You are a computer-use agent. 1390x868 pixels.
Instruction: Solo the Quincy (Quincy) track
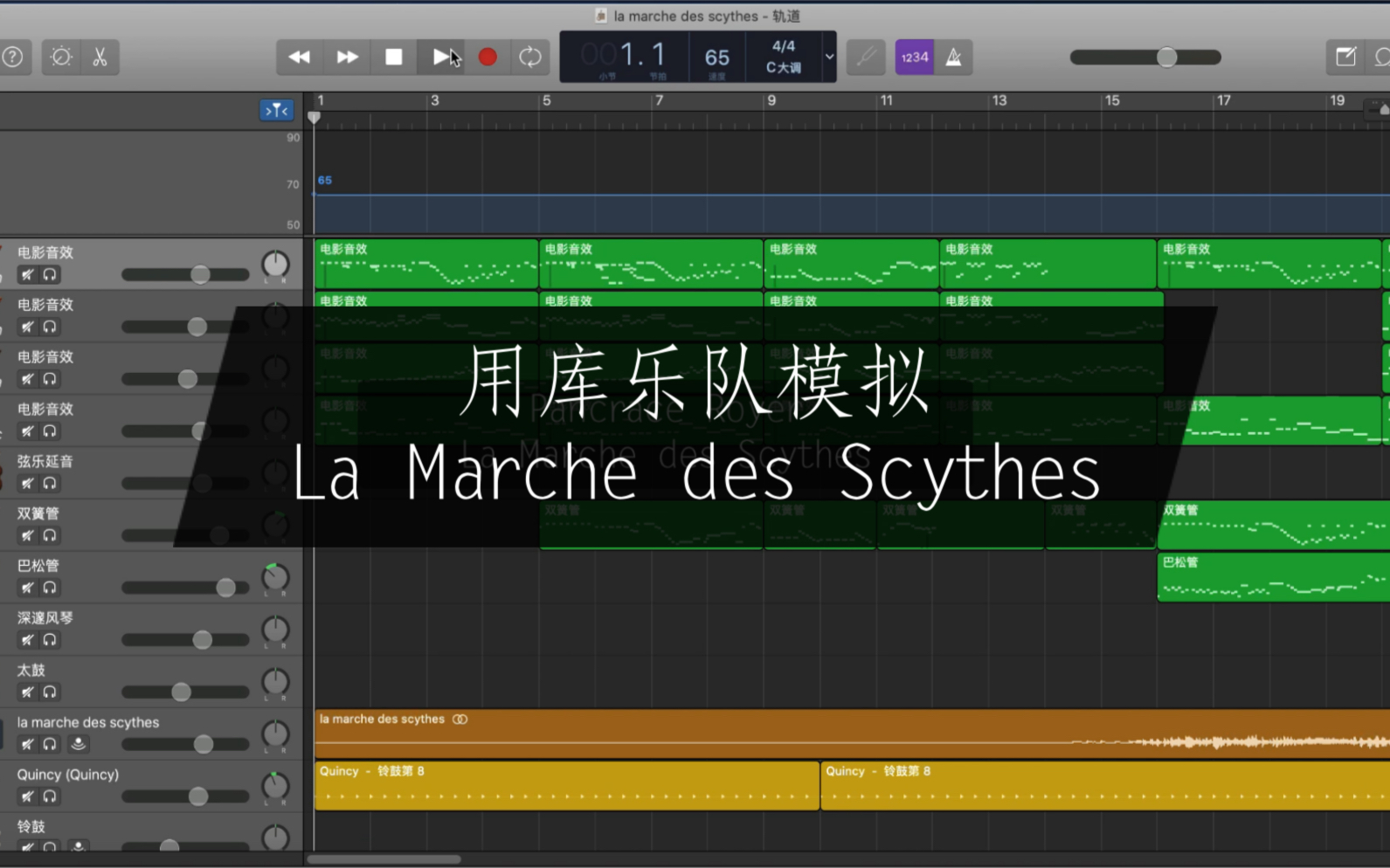click(x=51, y=796)
